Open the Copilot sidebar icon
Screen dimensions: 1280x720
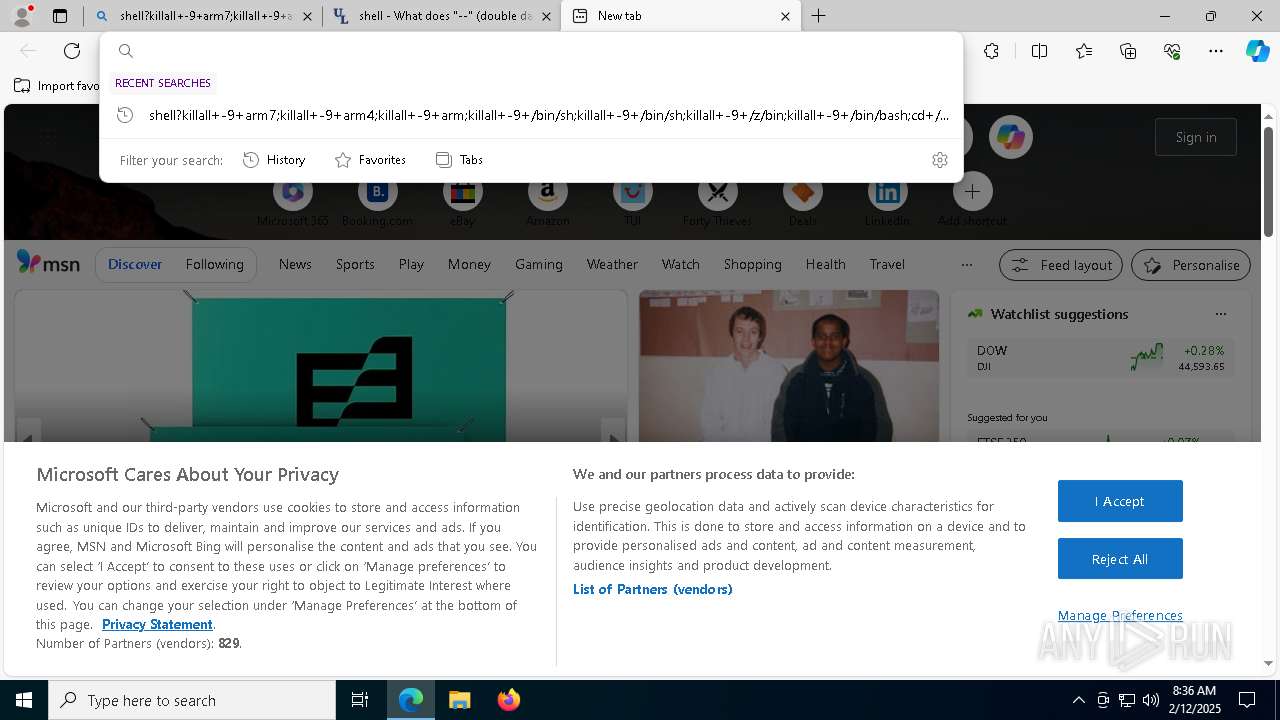[x=1257, y=51]
